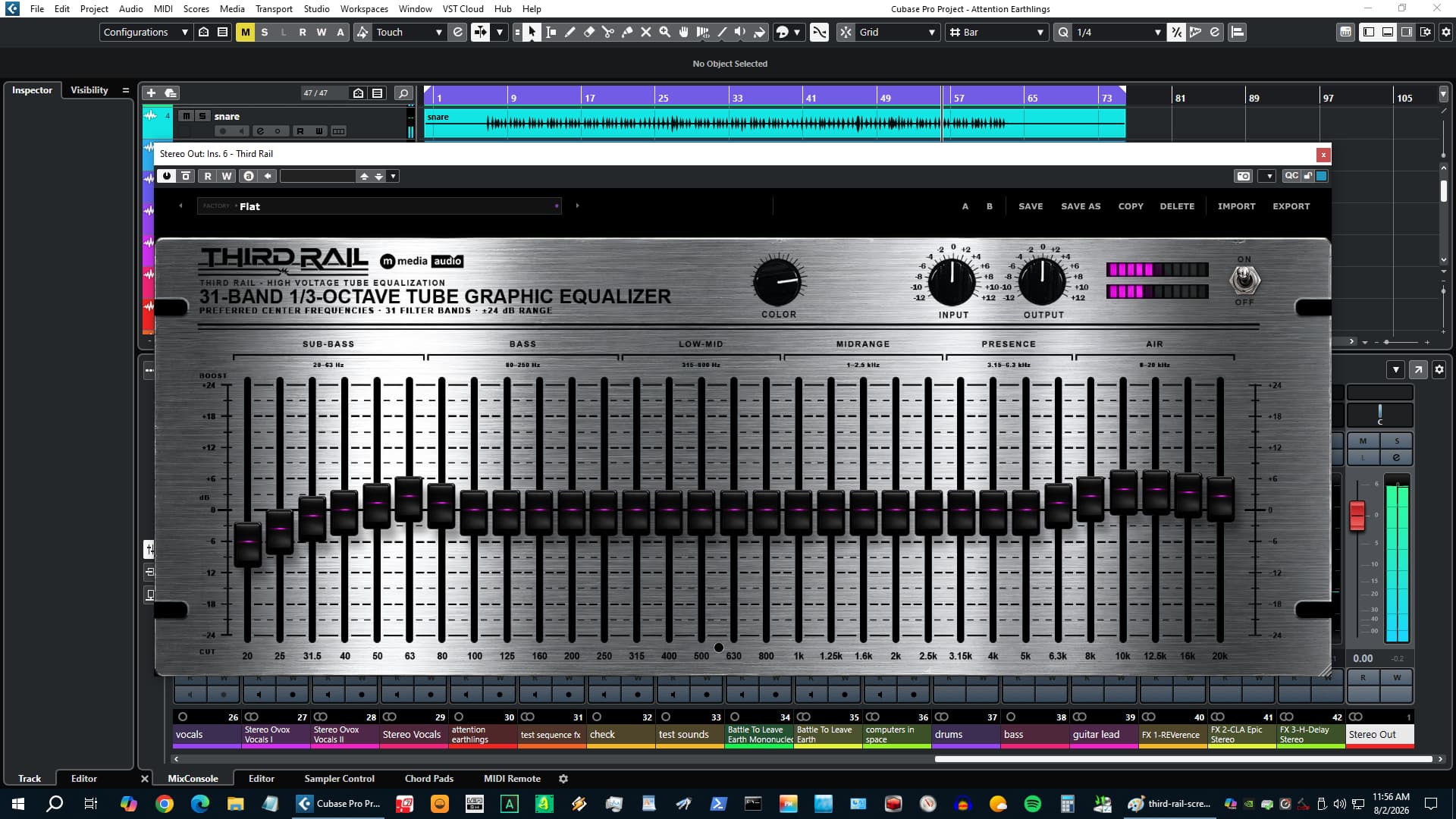This screenshot has height=819, width=1456.
Task: Open the Transport menu
Action: 274,8
